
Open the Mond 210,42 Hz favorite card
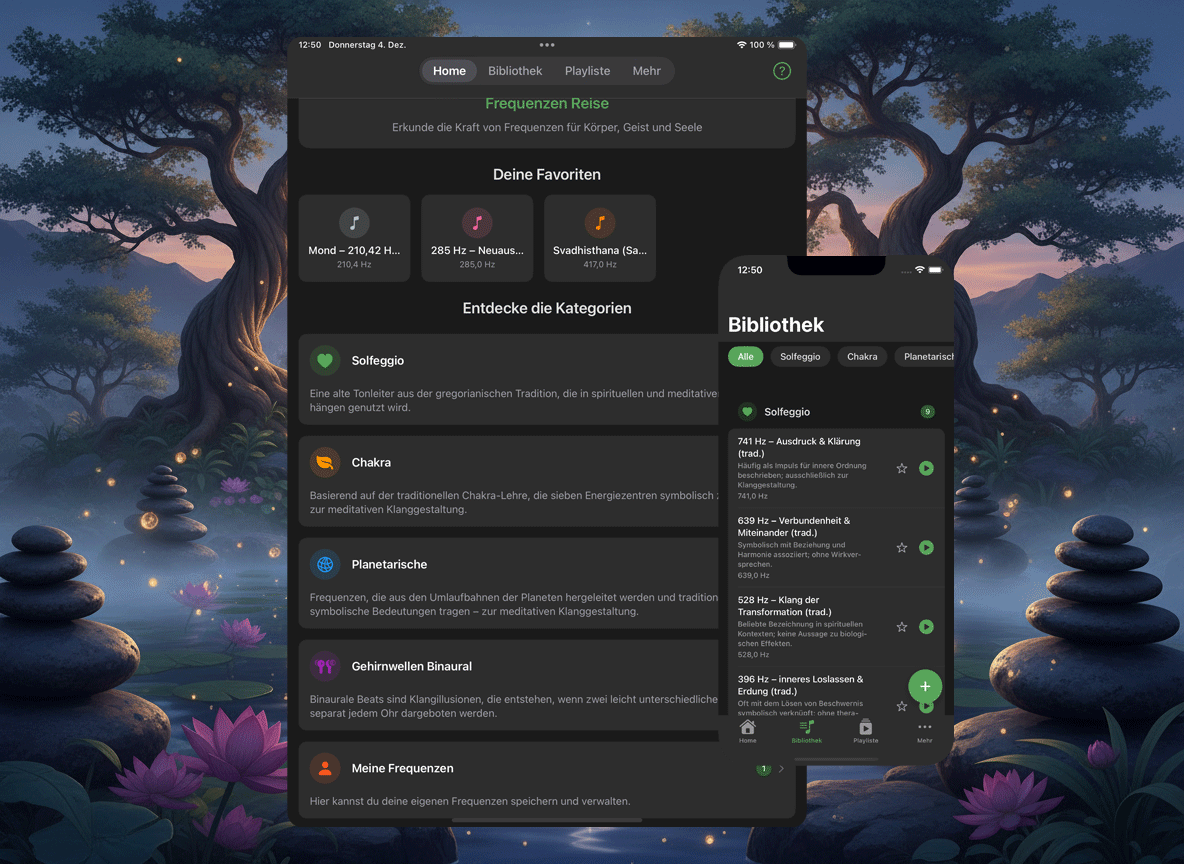(354, 238)
